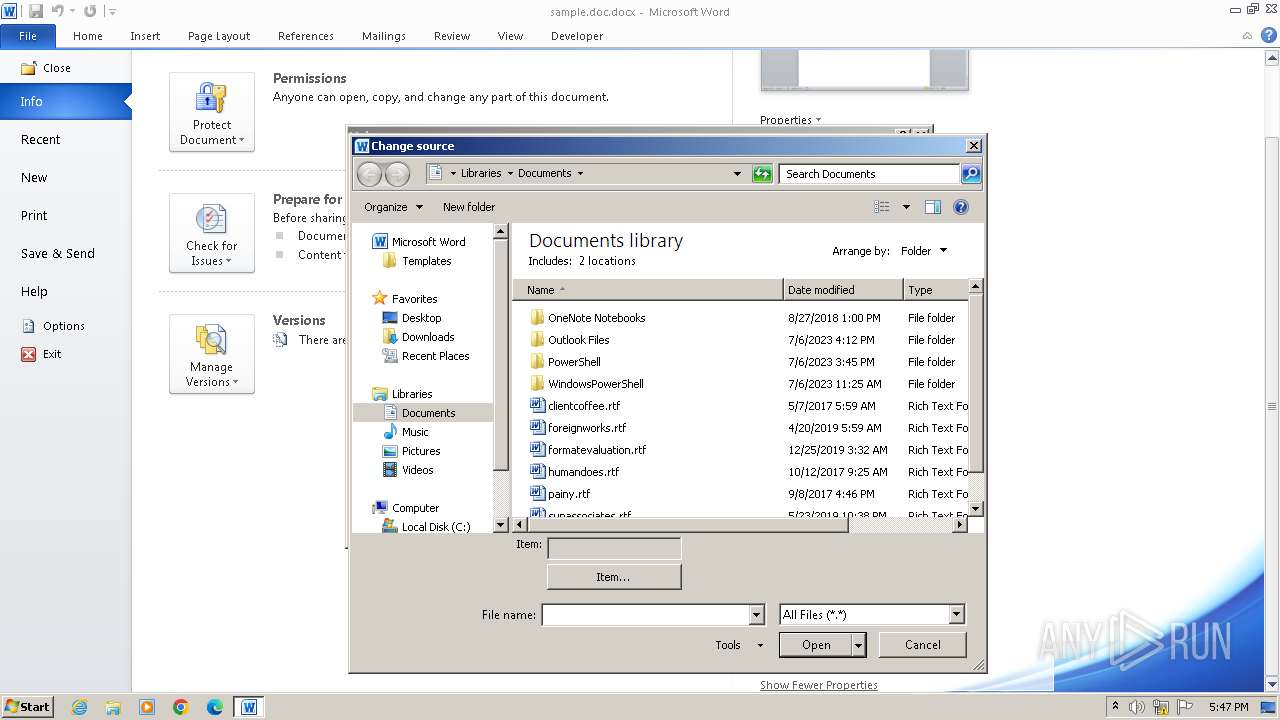
Task: Open Internet Explorer from taskbar
Action: point(79,707)
